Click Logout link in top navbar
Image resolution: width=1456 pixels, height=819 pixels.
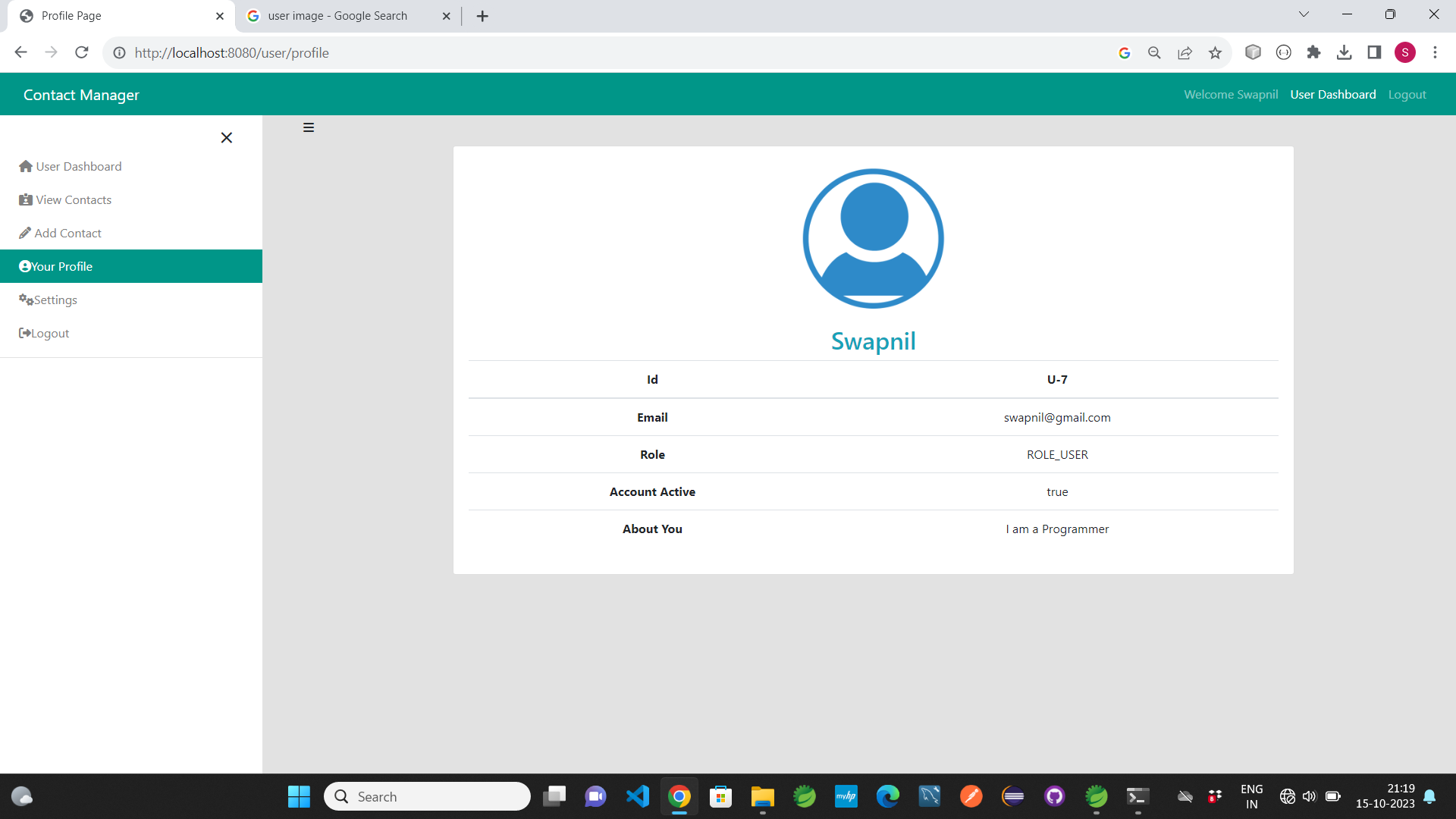pyautogui.click(x=1407, y=94)
